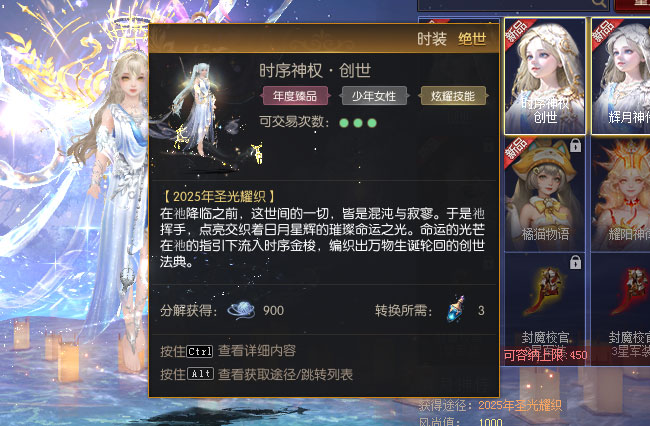650x426 pixels.
Task: Click the lock icon on 封魔校官 card
Action: coord(575,262)
